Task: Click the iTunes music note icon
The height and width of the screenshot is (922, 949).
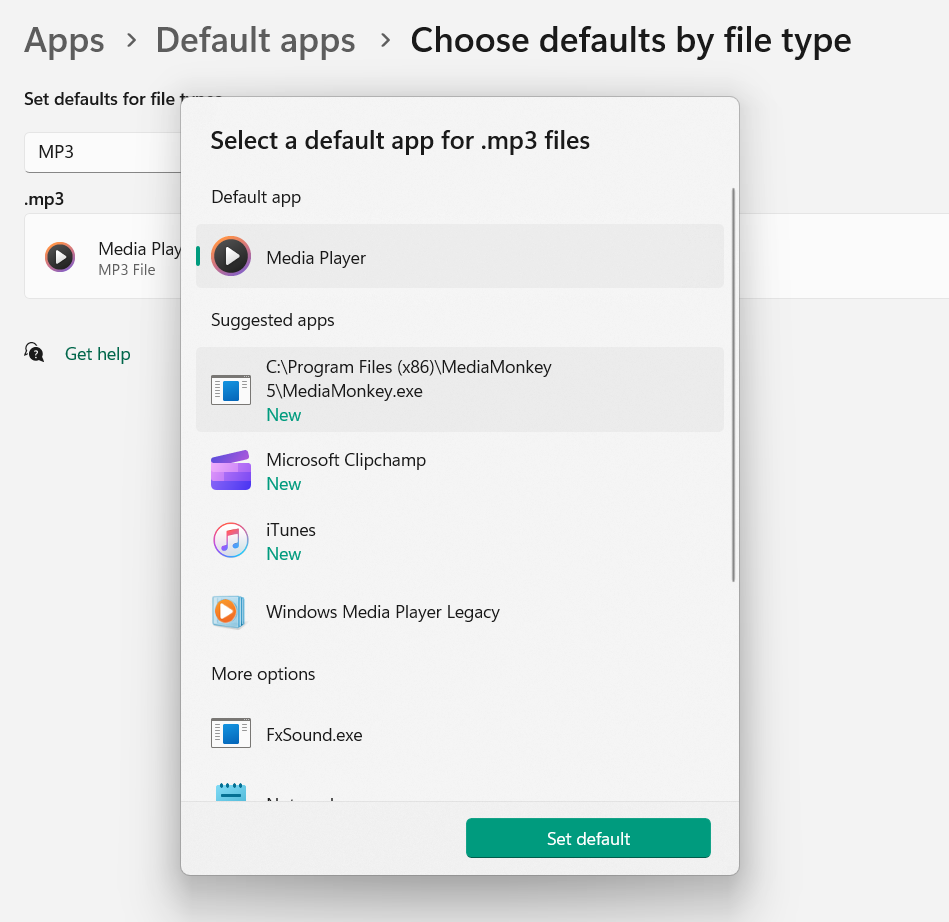Action: 231,541
